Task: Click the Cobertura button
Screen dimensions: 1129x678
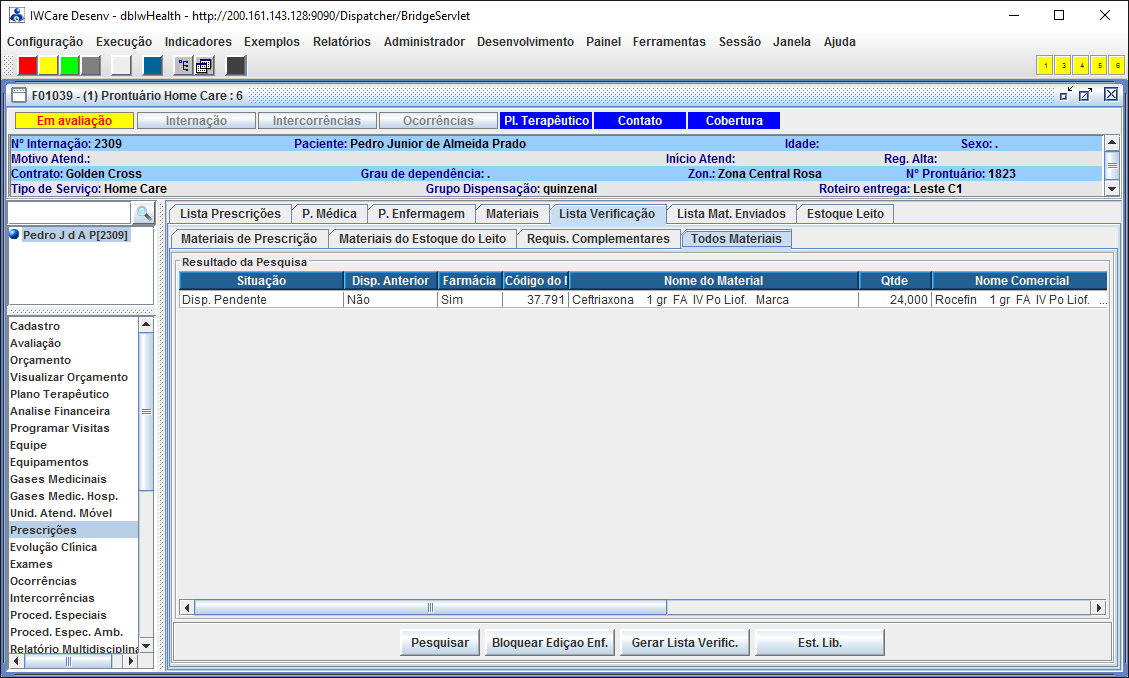Action: point(734,121)
